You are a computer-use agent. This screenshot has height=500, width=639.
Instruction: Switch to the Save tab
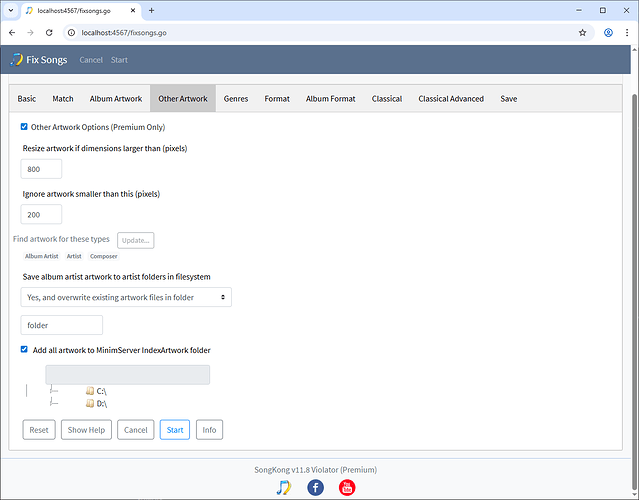tap(509, 99)
